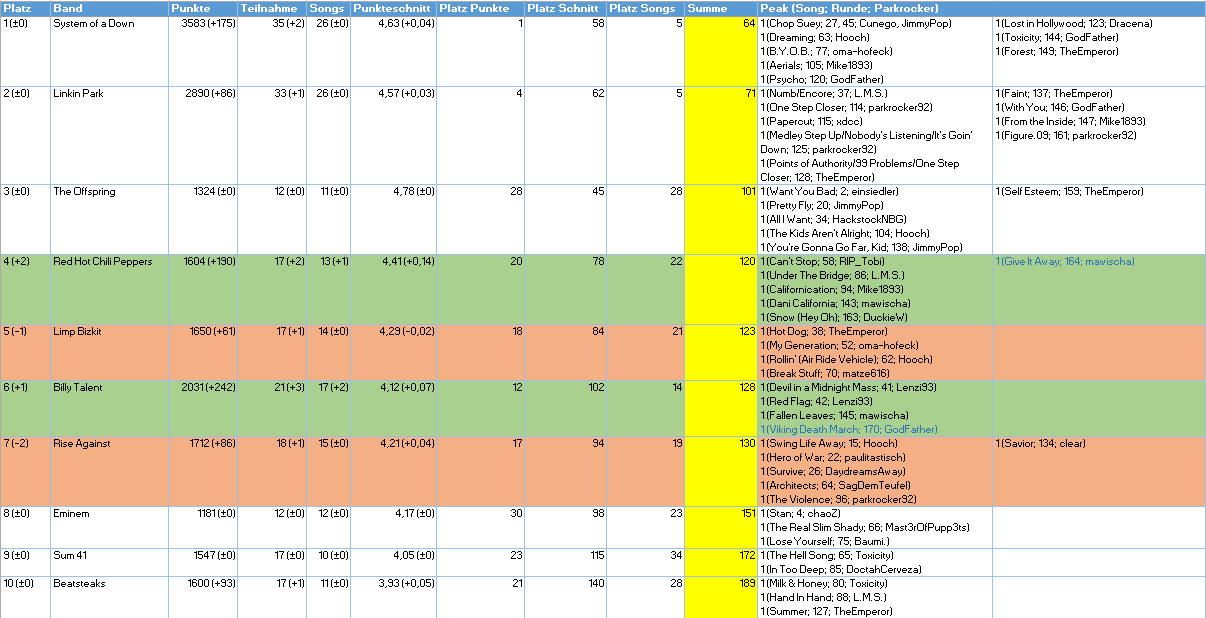Select the 1600 (+93) points cell
The image size is (1206, 618).
202,597
